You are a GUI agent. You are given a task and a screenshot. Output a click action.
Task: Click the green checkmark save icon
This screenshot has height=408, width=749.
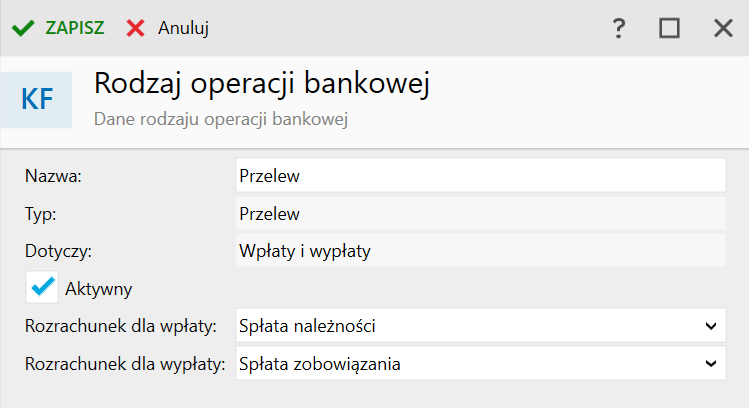[22, 28]
